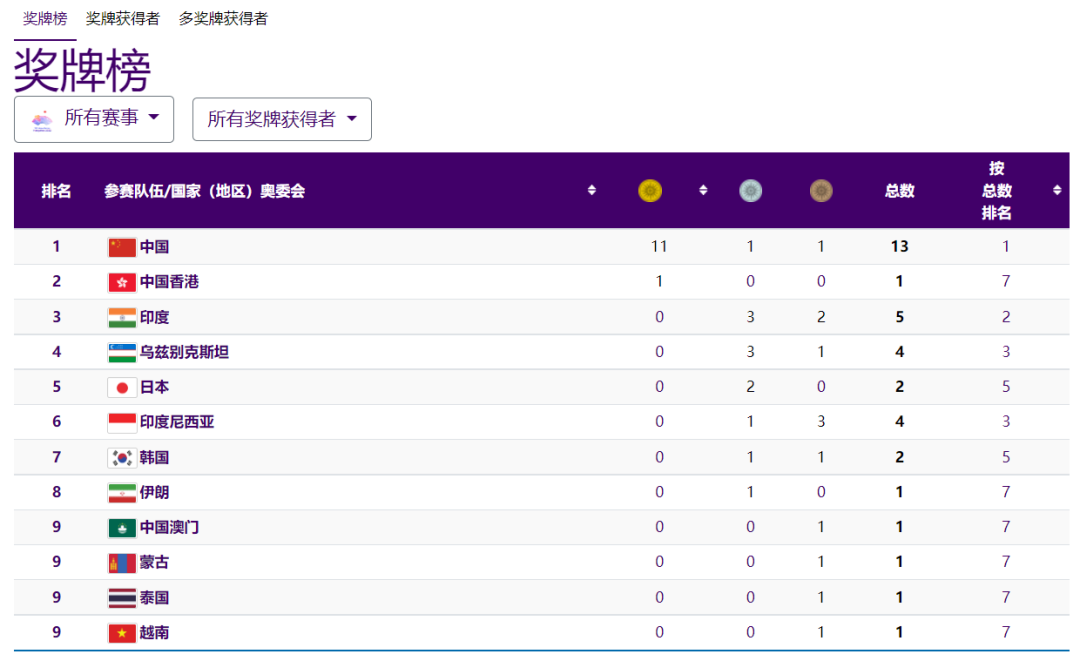The image size is (1080, 661).
Task: Open the 多奖牌获得者 tab
Action: 223,19
